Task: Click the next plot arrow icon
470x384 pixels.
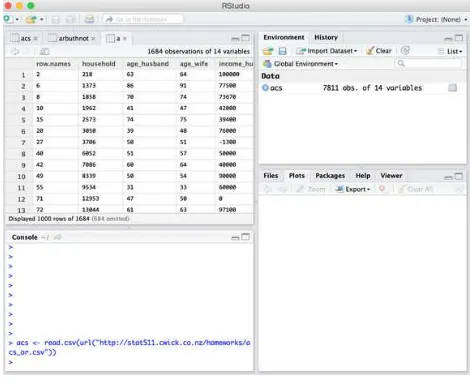Action: click(x=283, y=189)
